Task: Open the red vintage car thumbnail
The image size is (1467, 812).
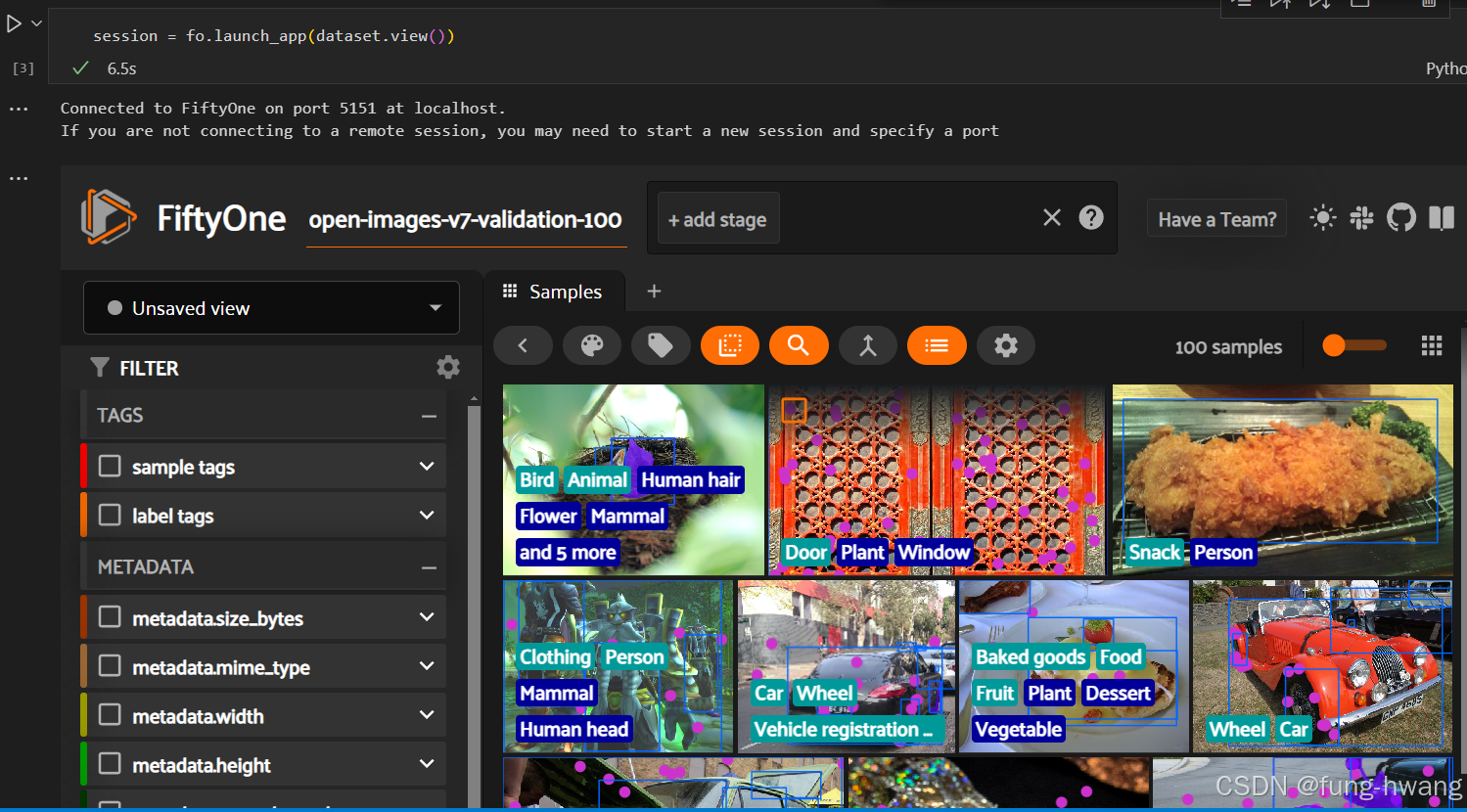Action: pos(1323,666)
